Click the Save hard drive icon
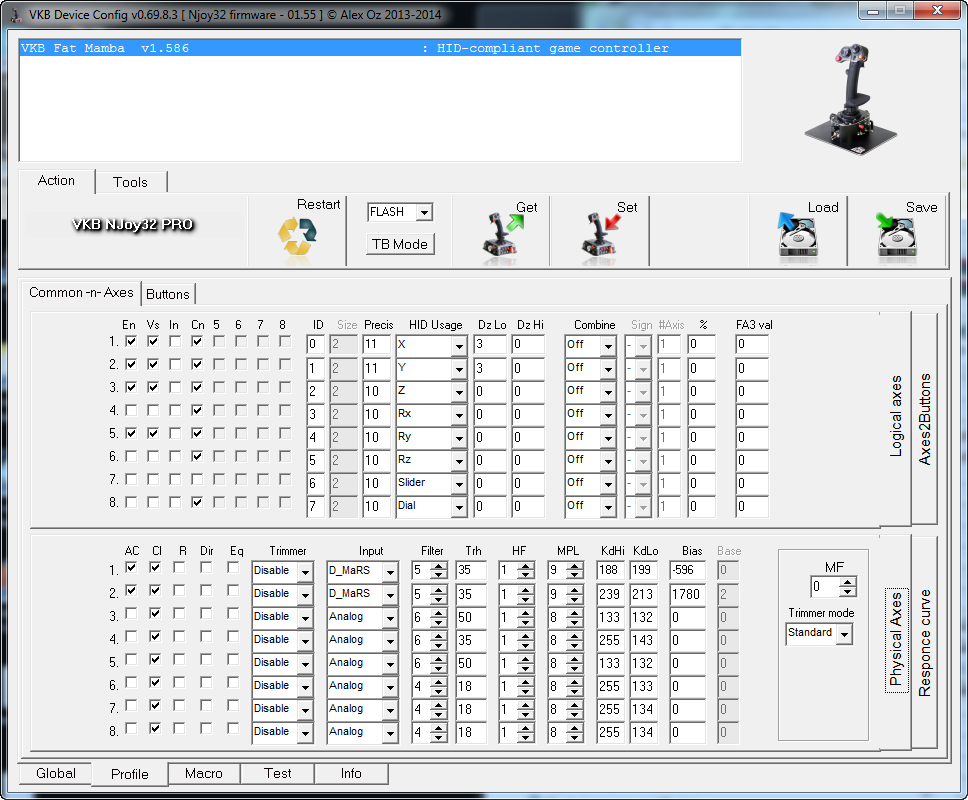Screen dimensions: 968x800 (896, 235)
